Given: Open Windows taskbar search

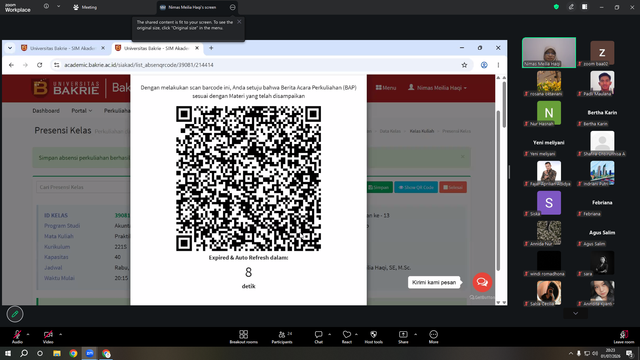Looking at the screenshot, I should tap(24, 353).
